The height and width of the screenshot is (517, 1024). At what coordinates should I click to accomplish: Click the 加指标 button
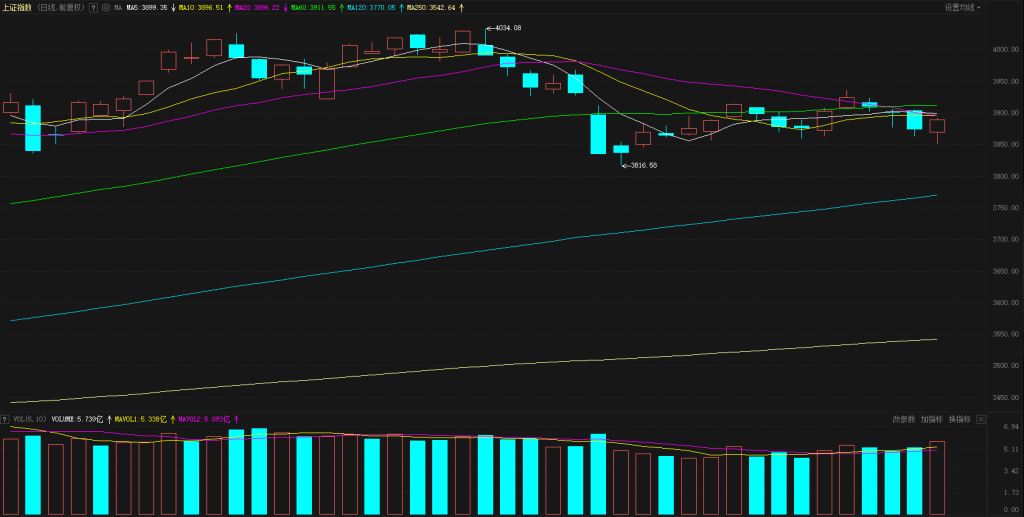(932, 419)
